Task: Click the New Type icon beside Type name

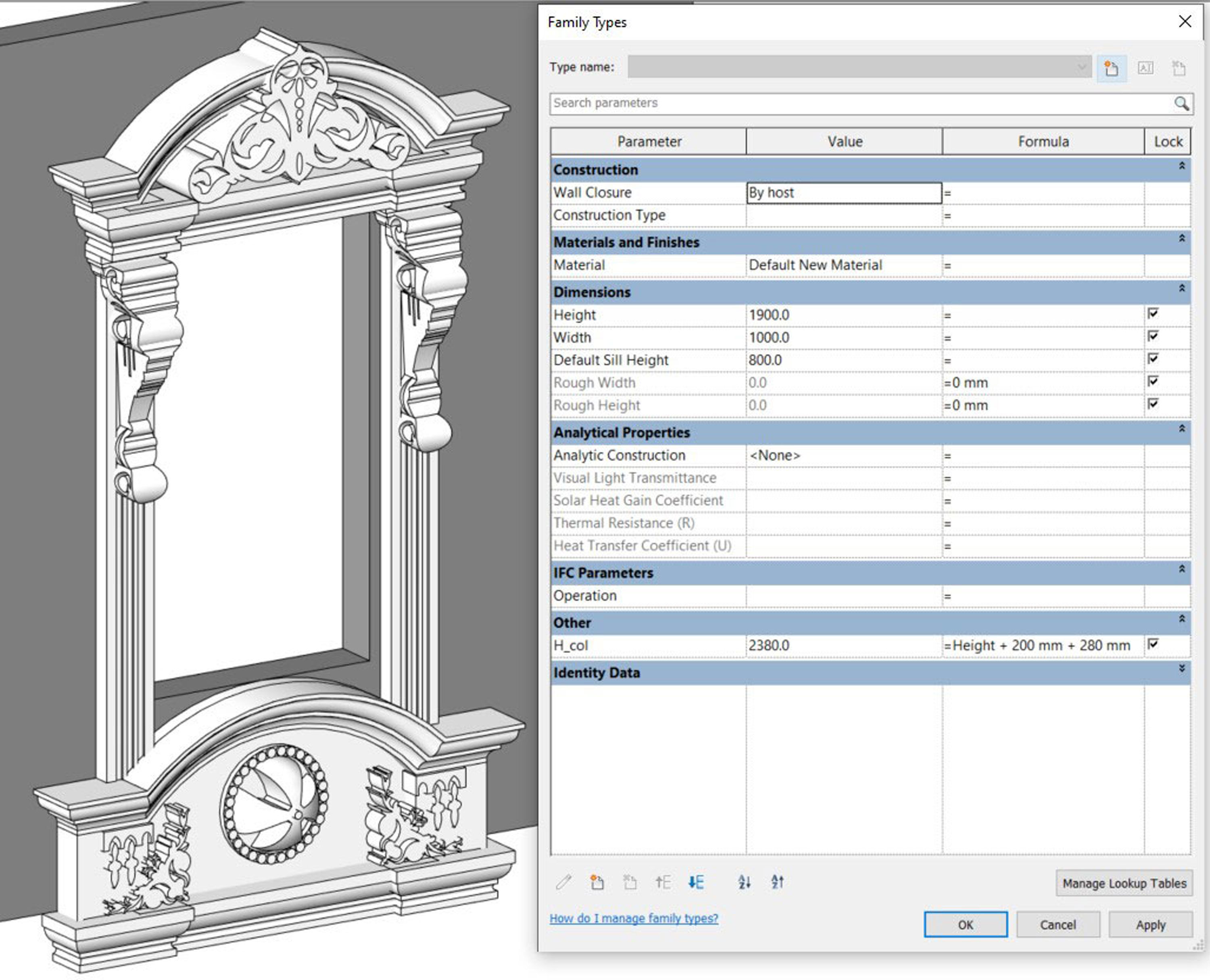Action: [x=1111, y=68]
